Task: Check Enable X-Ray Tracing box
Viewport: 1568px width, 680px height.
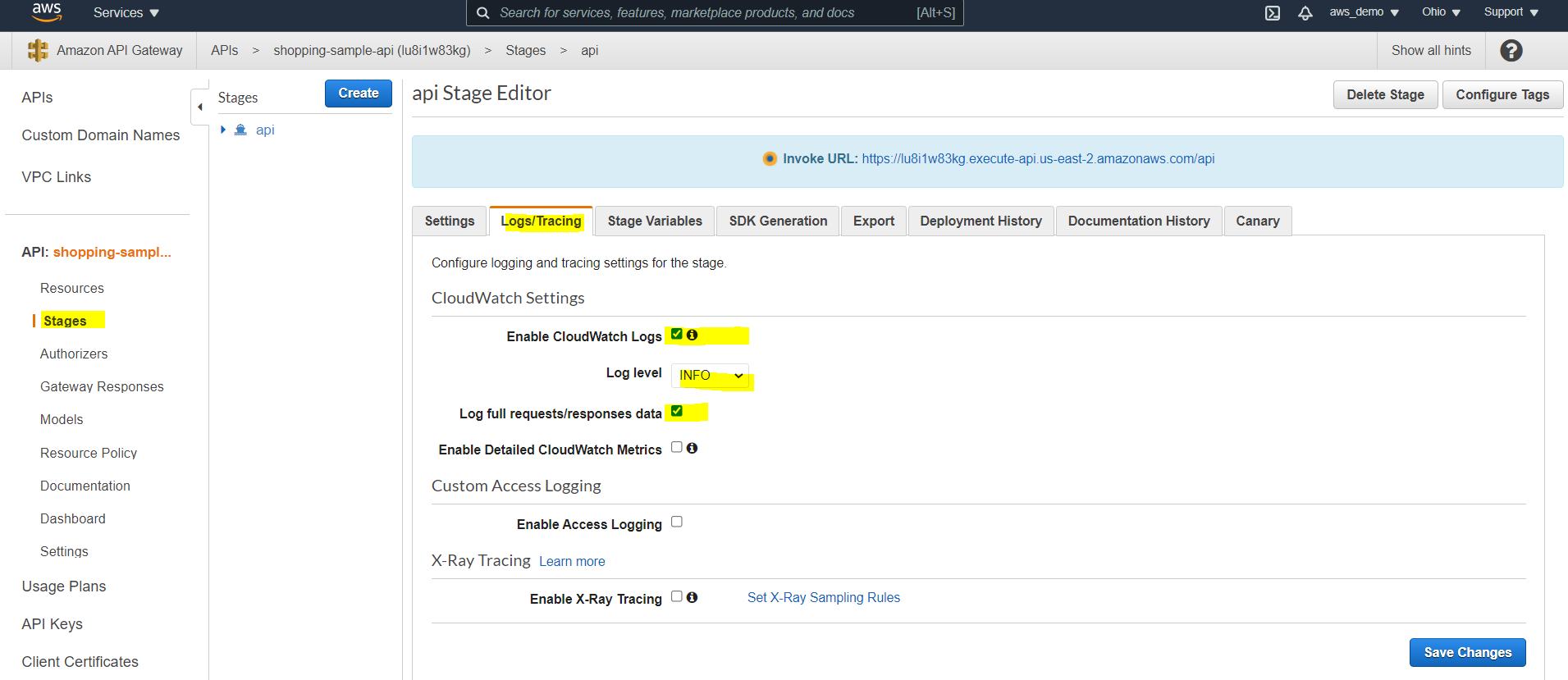Action: (x=677, y=596)
